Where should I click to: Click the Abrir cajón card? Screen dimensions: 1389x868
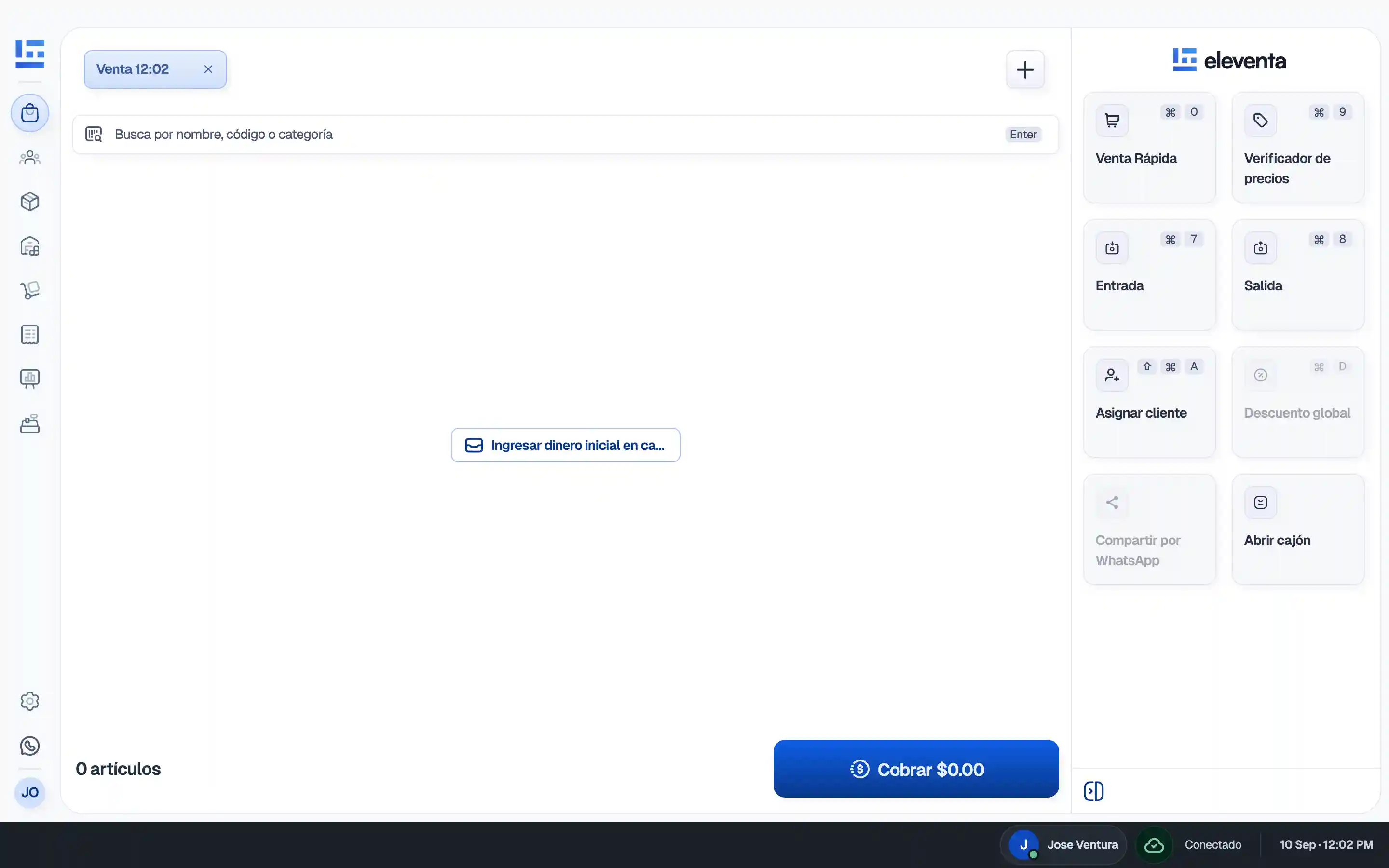point(1298,529)
